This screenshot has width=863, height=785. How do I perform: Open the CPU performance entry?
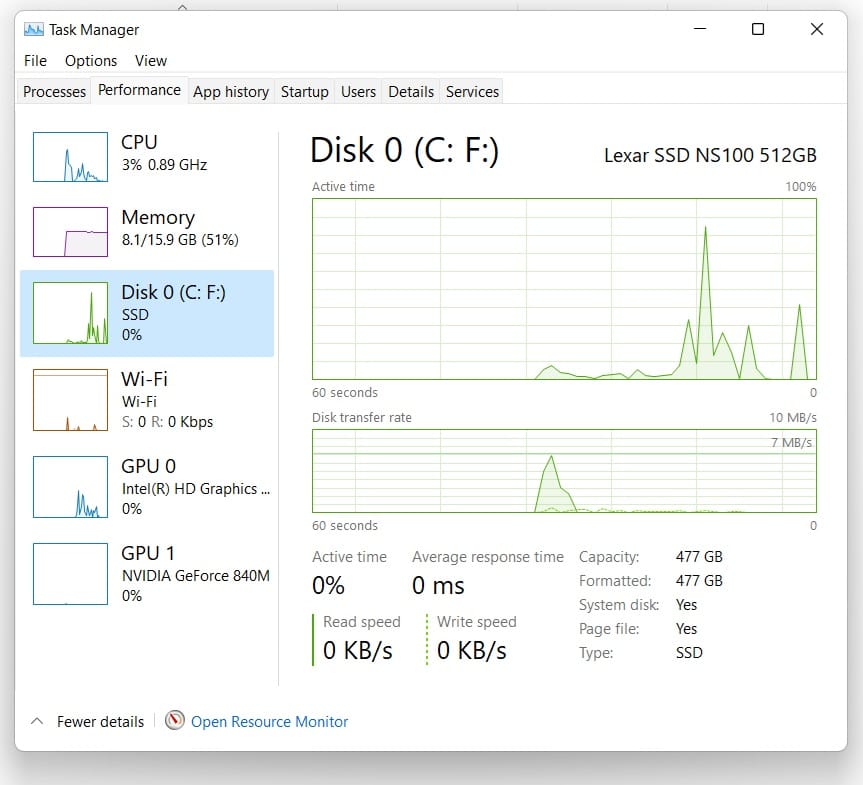(x=147, y=157)
